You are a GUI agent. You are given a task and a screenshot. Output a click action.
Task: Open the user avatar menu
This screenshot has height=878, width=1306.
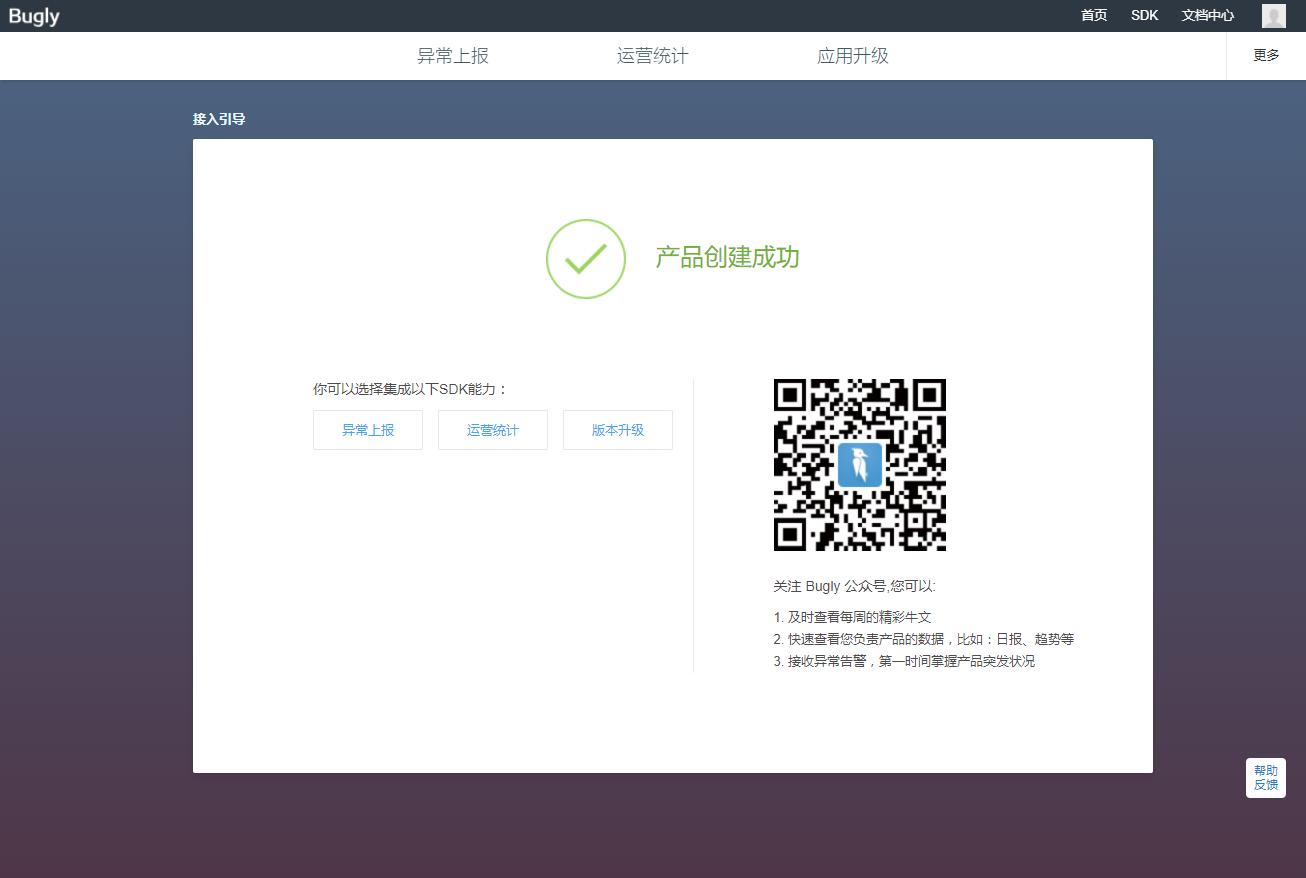1273,15
